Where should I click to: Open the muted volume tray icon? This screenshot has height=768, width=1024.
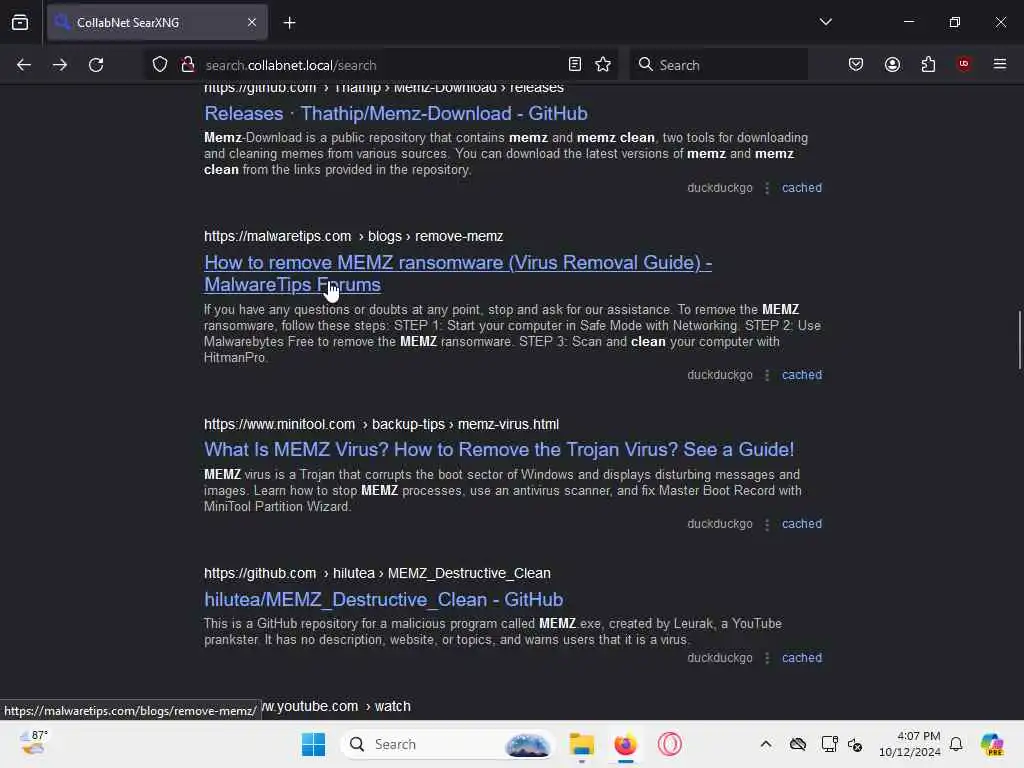click(x=855, y=744)
